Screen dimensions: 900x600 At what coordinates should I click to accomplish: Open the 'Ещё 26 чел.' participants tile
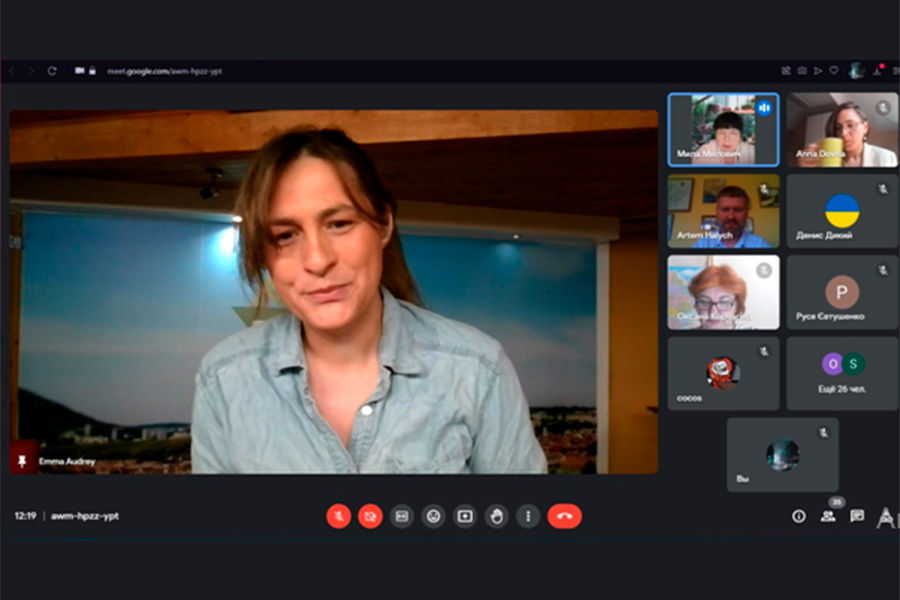[x=842, y=373]
